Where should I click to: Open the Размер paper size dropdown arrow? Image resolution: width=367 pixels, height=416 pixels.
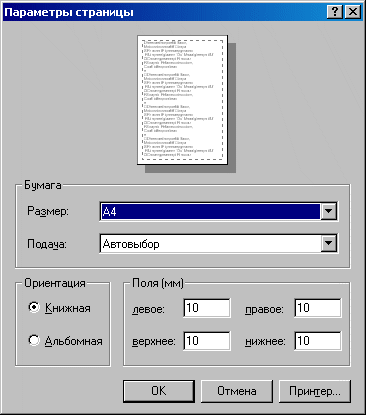pos(329,211)
